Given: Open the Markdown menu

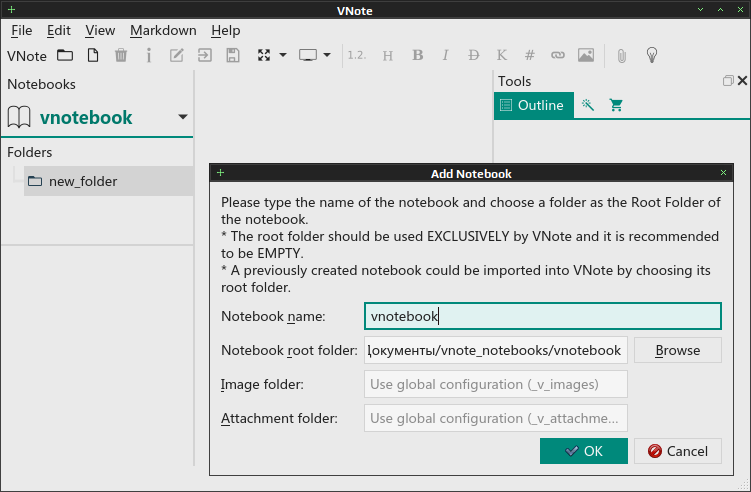Looking at the screenshot, I should click(x=163, y=31).
